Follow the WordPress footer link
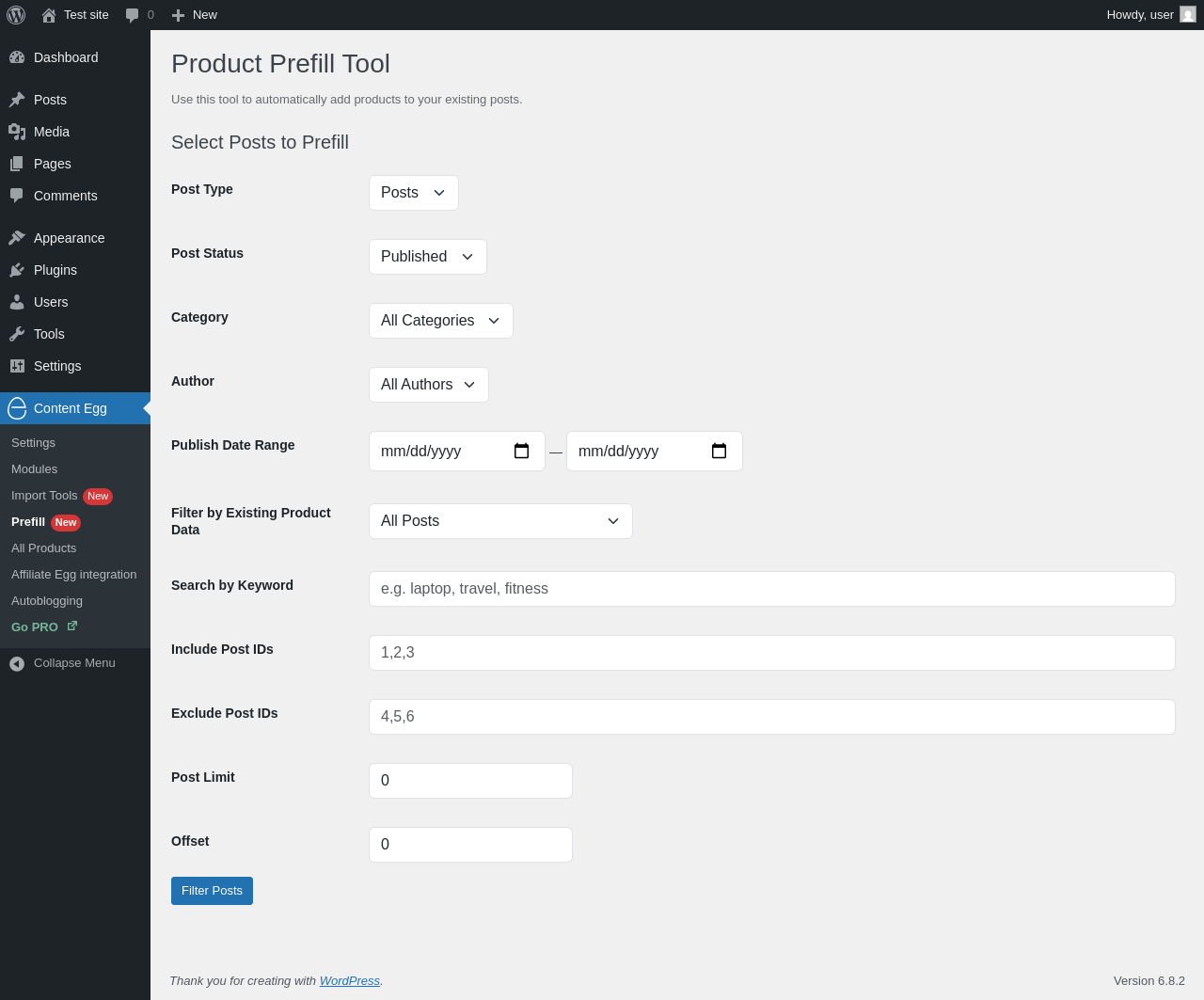Screen dimensions: 1204x1000 (349, 980)
